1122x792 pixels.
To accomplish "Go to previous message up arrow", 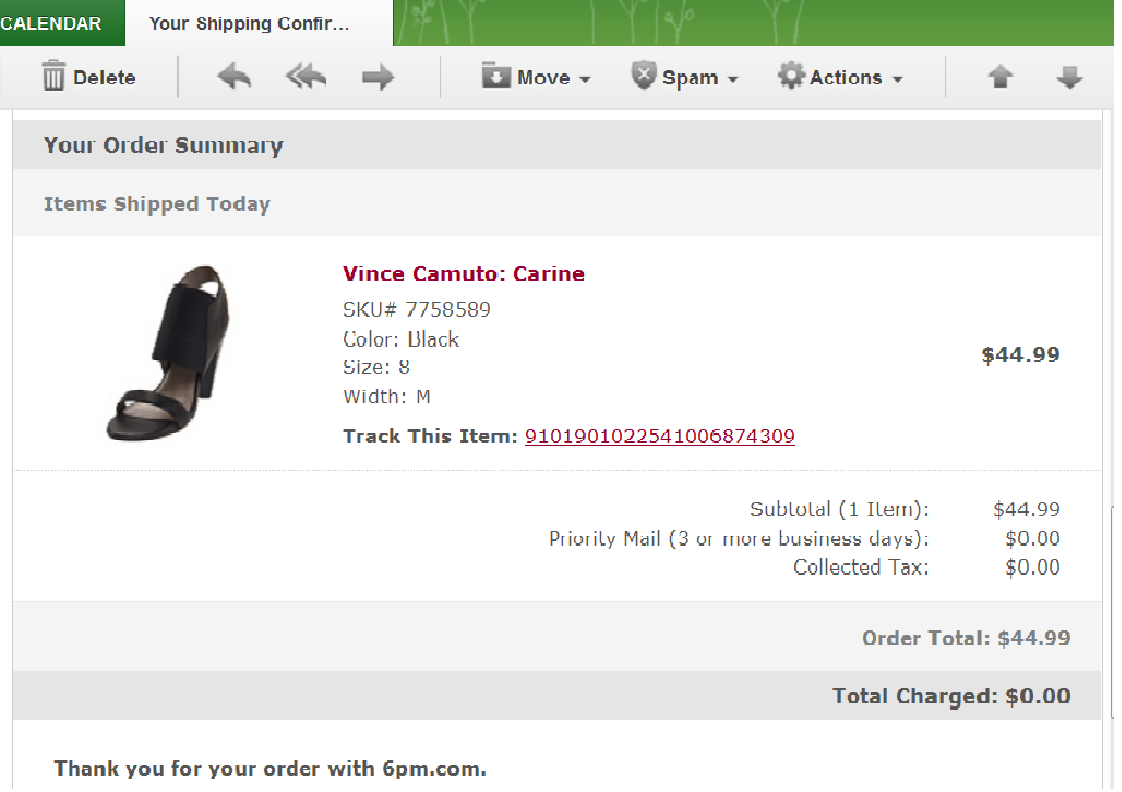I will [x=1000, y=77].
